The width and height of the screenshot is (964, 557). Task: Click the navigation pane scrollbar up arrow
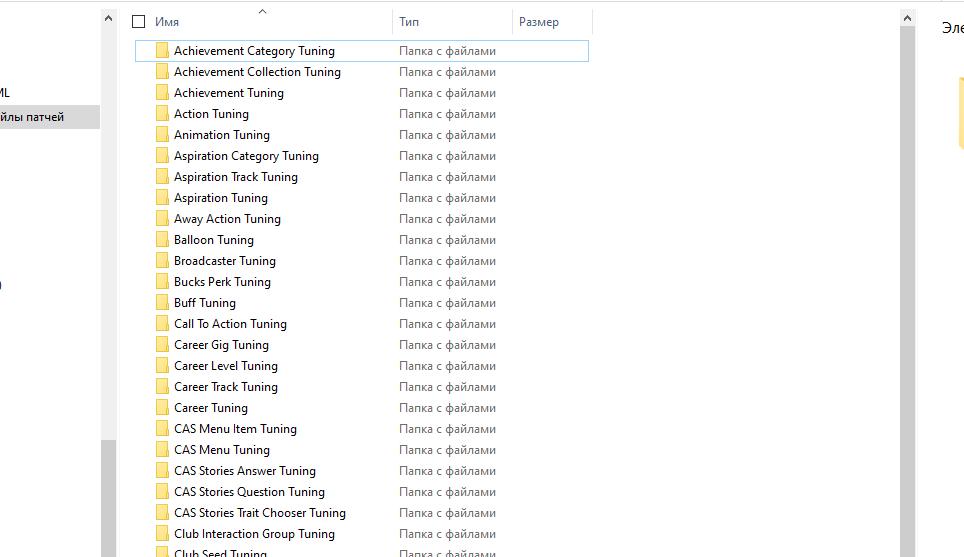pos(109,17)
